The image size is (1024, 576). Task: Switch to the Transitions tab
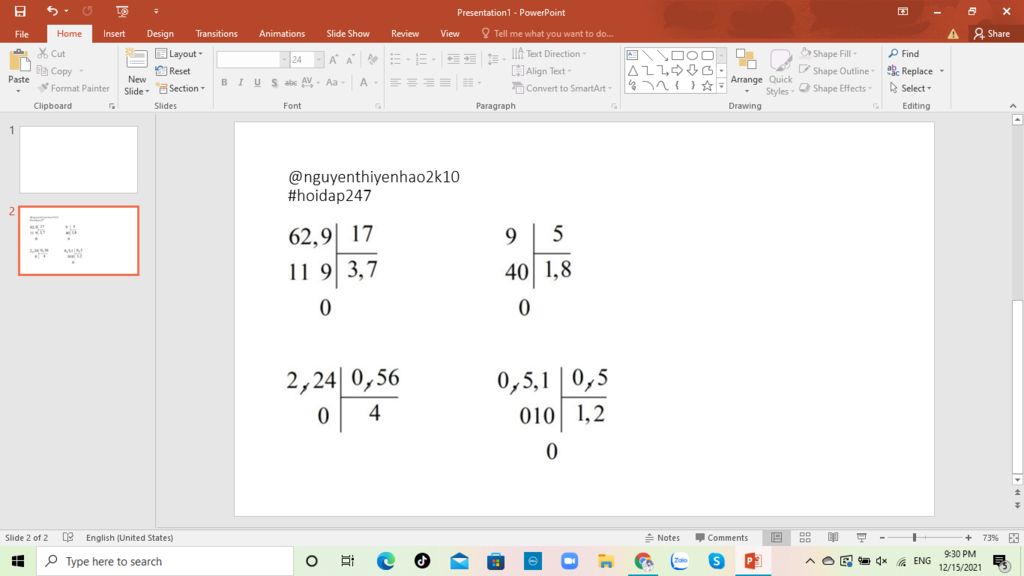(216, 33)
